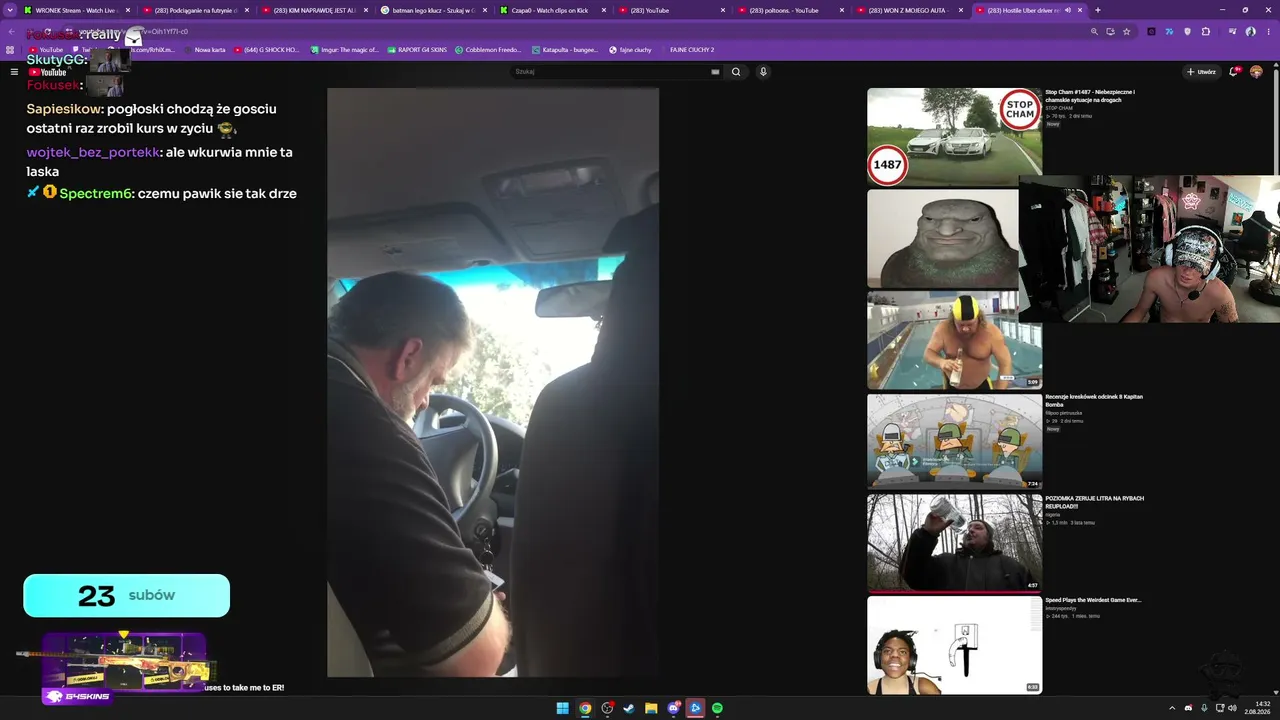The height and width of the screenshot is (720, 1280).
Task: Click the YouTube logo home link
Action: coord(47,72)
